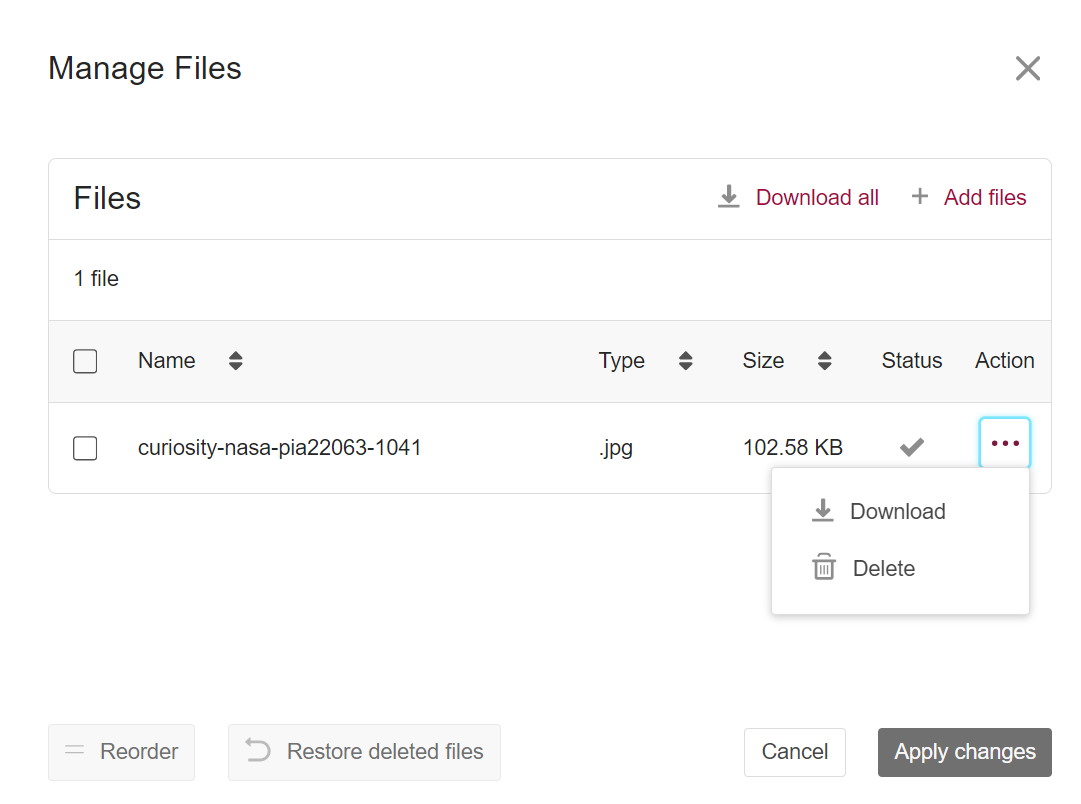The height and width of the screenshot is (804, 1081).
Task: Click the checkmark in the Status column
Action: tap(911, 447)
